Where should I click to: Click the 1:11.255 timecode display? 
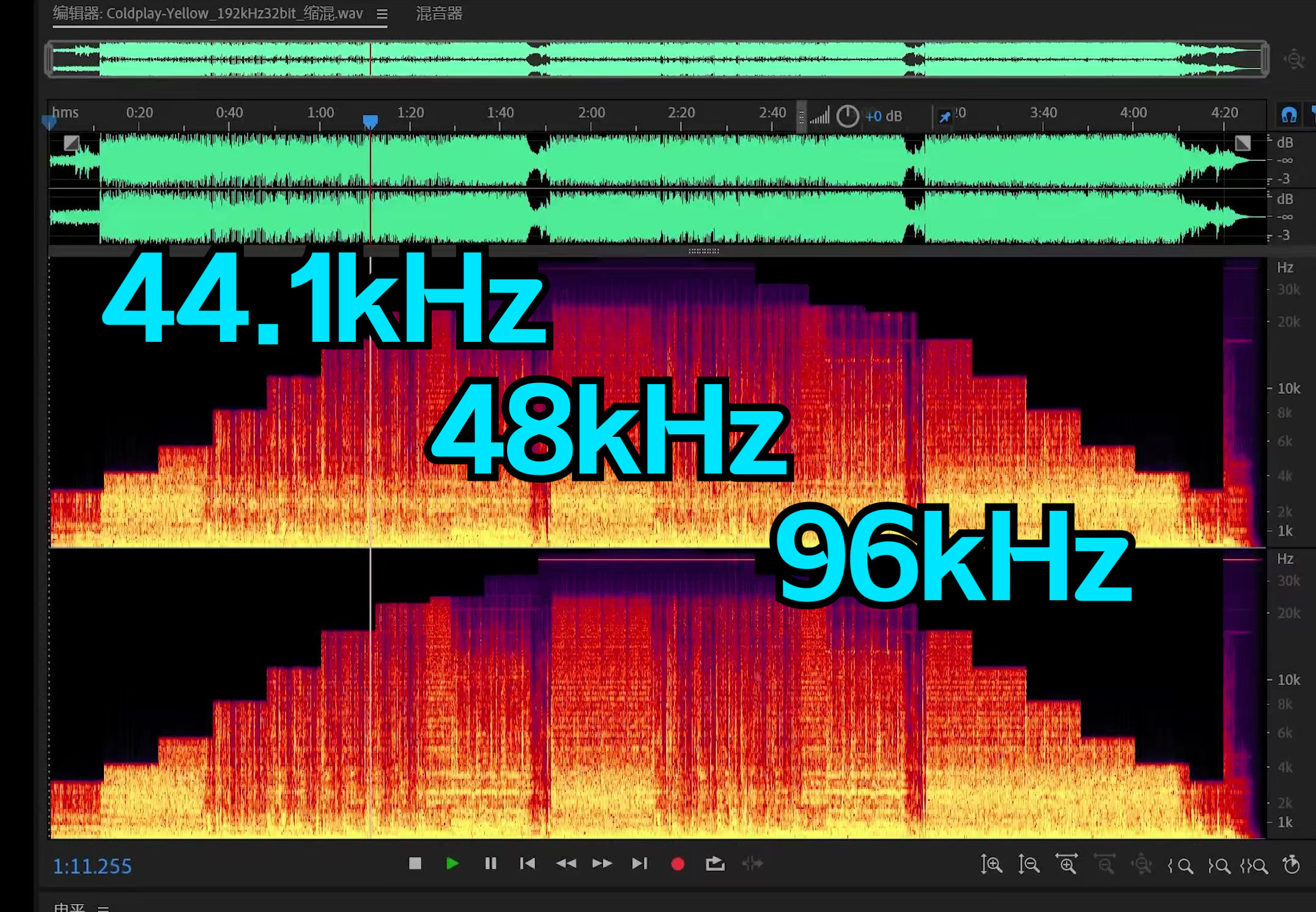point(92,866)
